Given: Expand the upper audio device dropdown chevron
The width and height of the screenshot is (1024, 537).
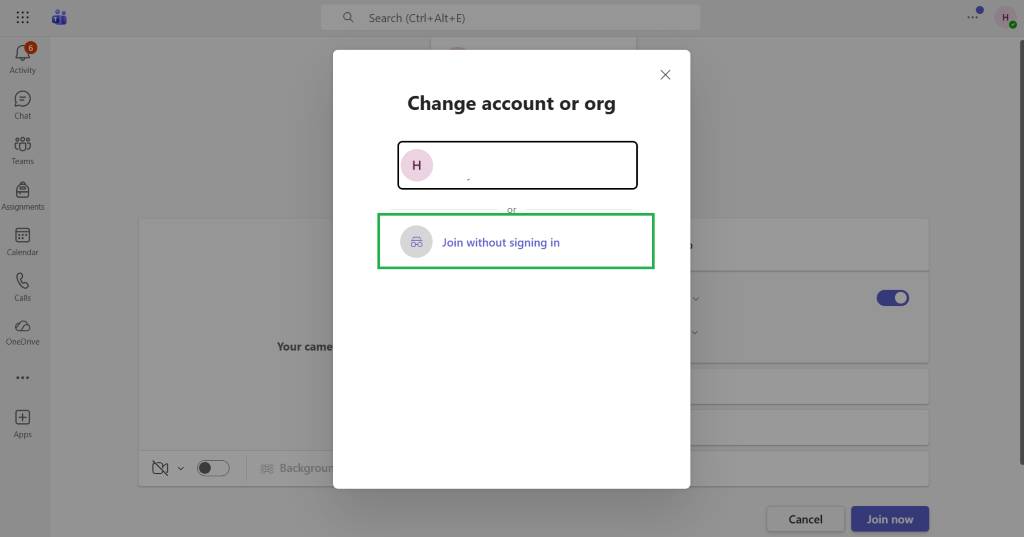Looking at the screenshot, I should [696, 299].
